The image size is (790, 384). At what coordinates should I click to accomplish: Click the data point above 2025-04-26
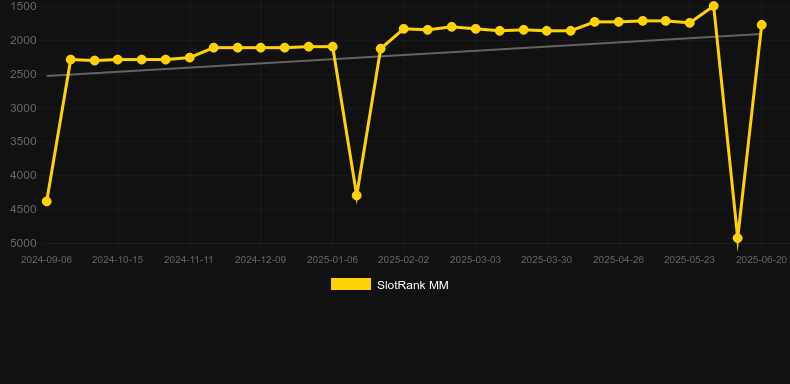point(618,22)
